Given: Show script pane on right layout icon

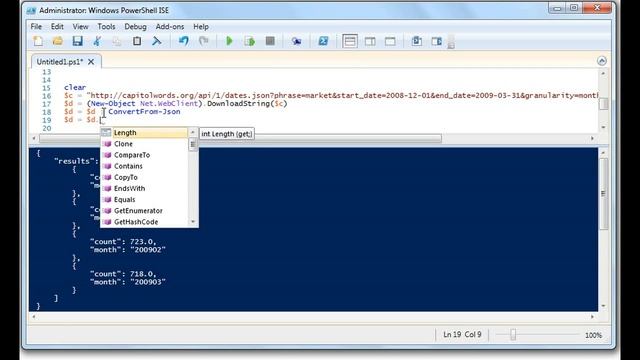Looking at the screenshot, I should click(x=370, y=41).
